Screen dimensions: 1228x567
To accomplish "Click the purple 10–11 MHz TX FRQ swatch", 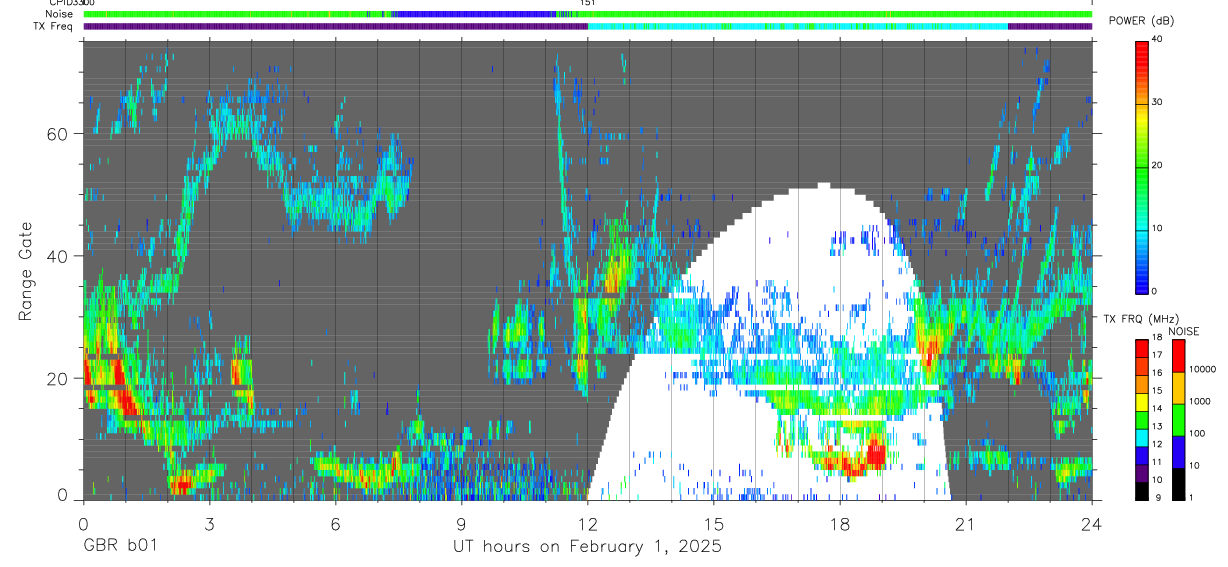I will (1141, 473).
